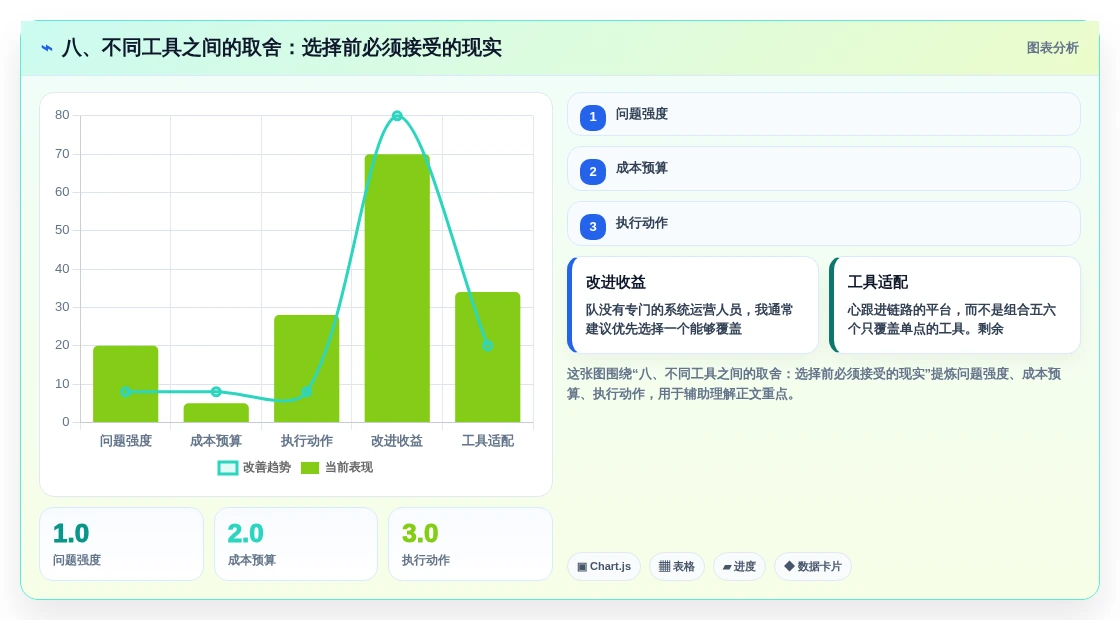Click the section title 八、不同工具之间的取舍
The width and height of the screenshot is (1120, 620).
coord(281,48)
